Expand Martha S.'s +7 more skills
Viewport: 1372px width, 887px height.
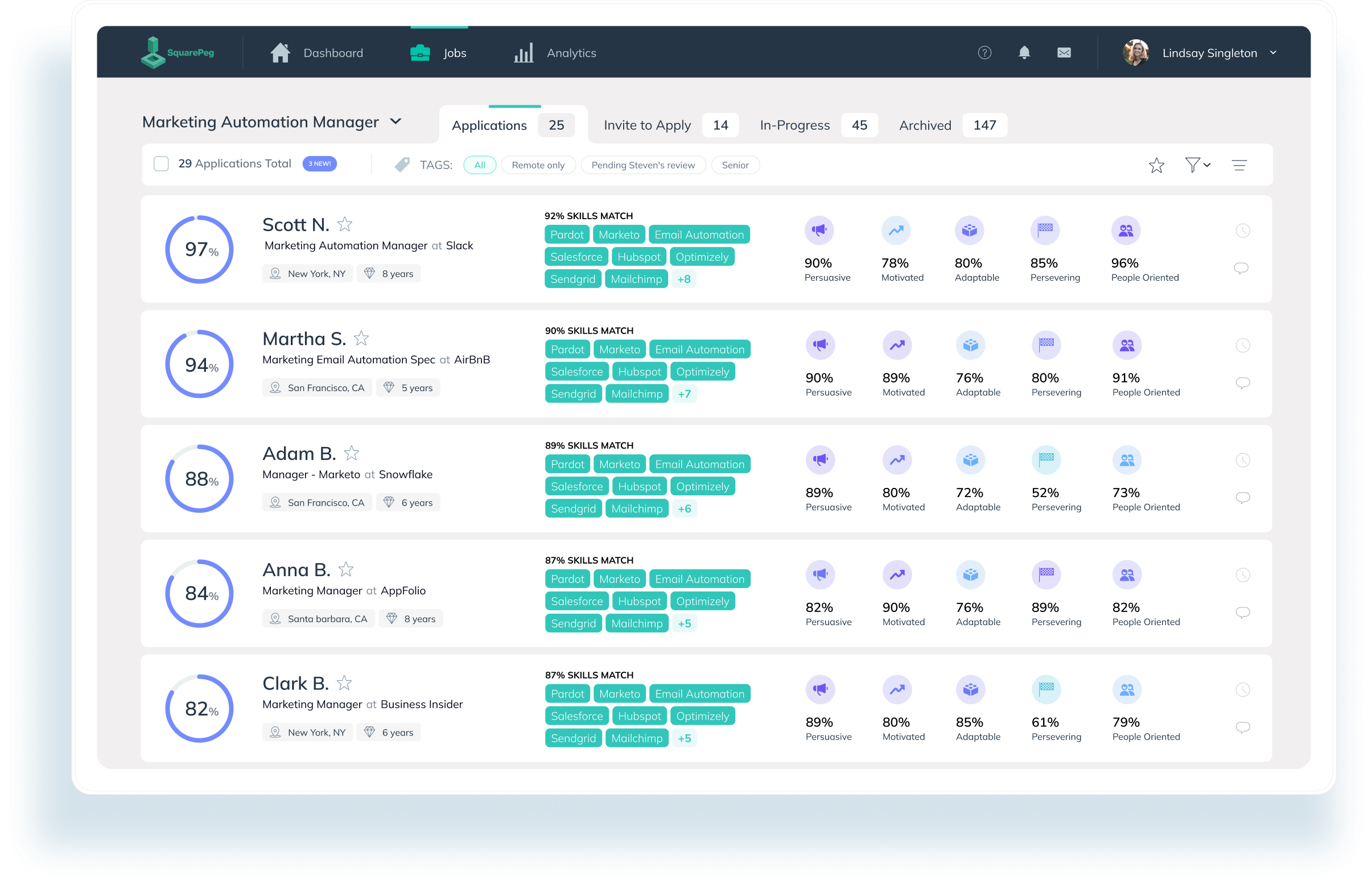(x=684, y=394)
